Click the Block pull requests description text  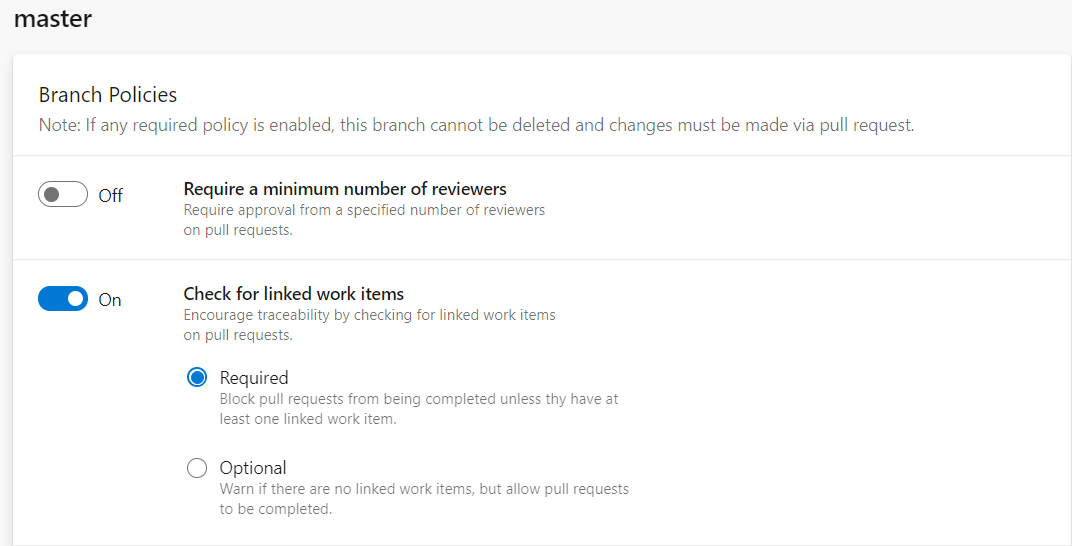(419, 399)
